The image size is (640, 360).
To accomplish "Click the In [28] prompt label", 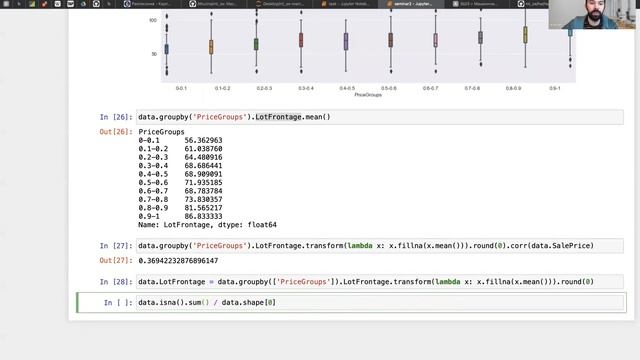I will tap(116, 282).
